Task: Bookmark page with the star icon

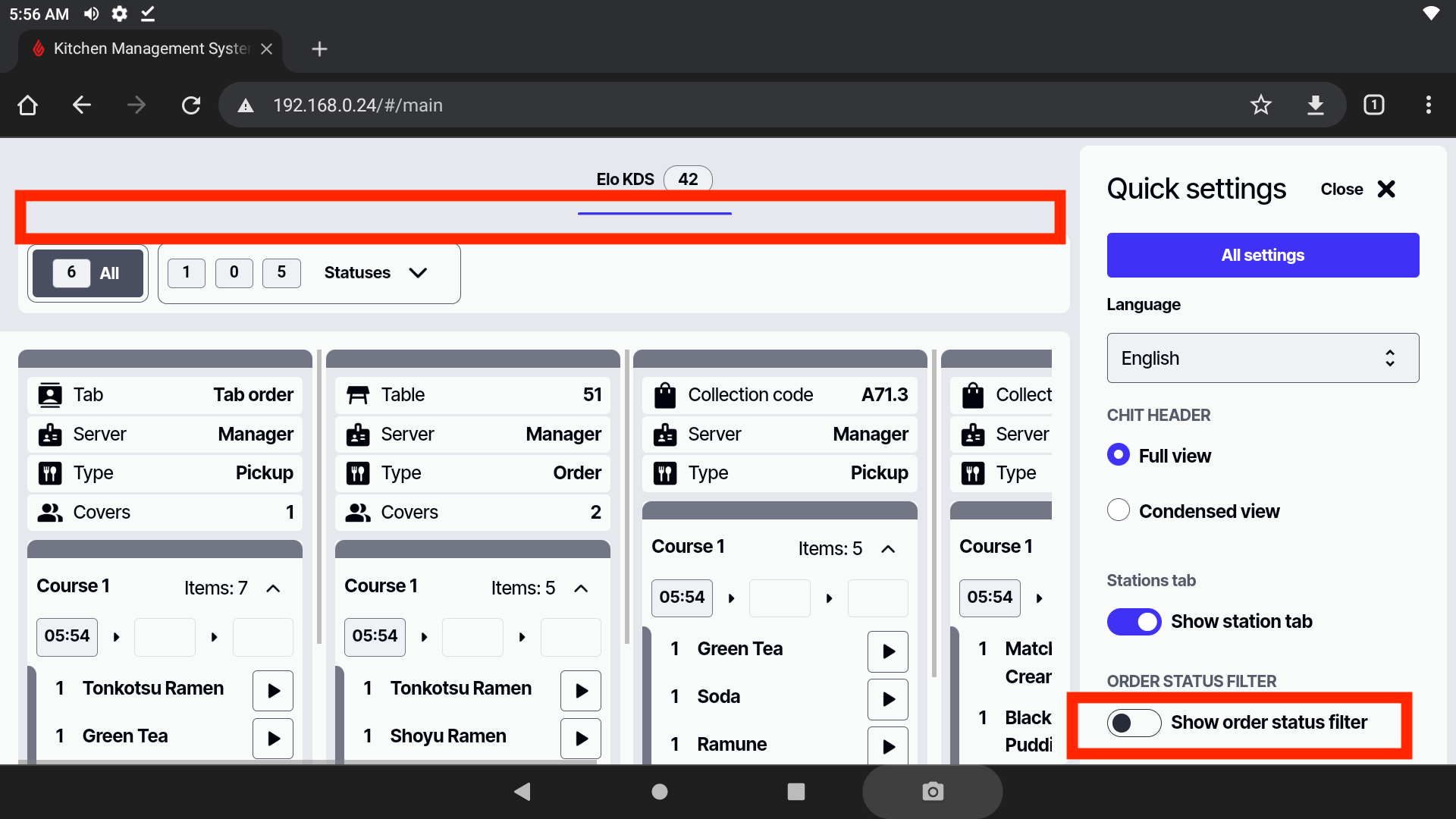Action: (x=1260, y=105)
